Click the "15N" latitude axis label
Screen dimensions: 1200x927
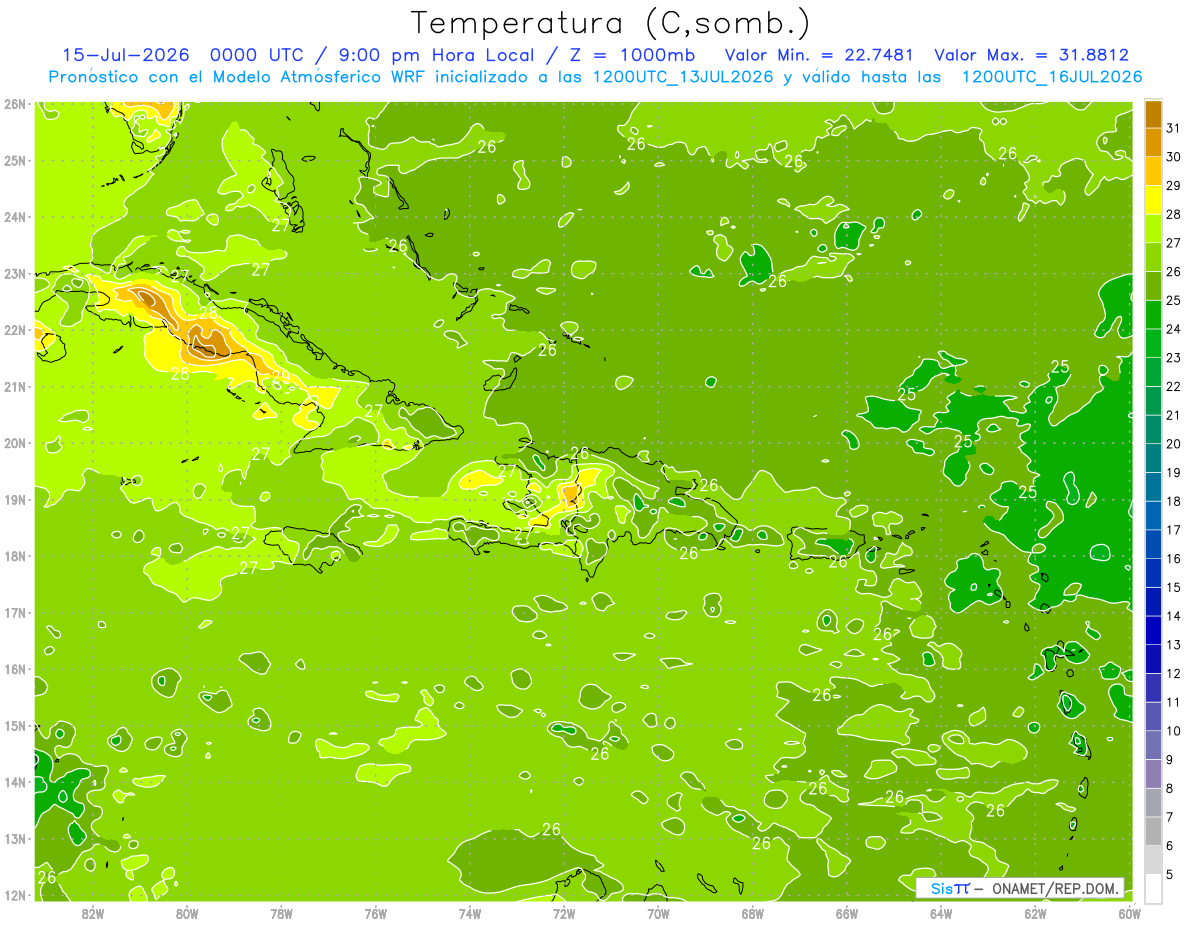pos(15,725)
